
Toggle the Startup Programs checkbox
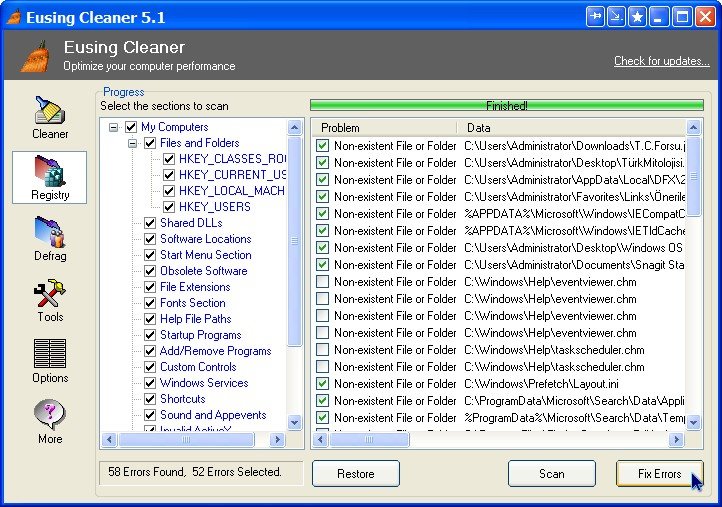(150, 335)
